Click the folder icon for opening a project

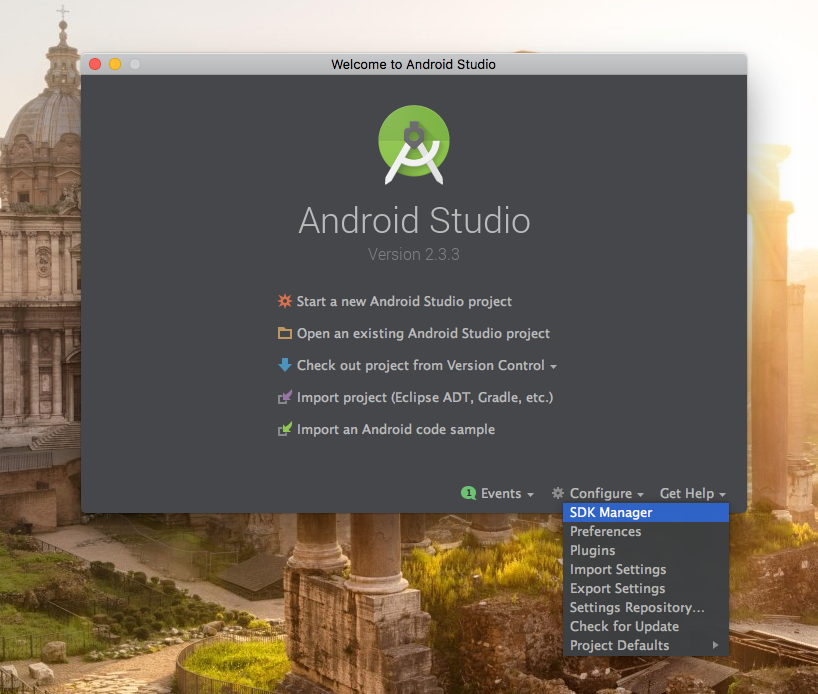285,333
